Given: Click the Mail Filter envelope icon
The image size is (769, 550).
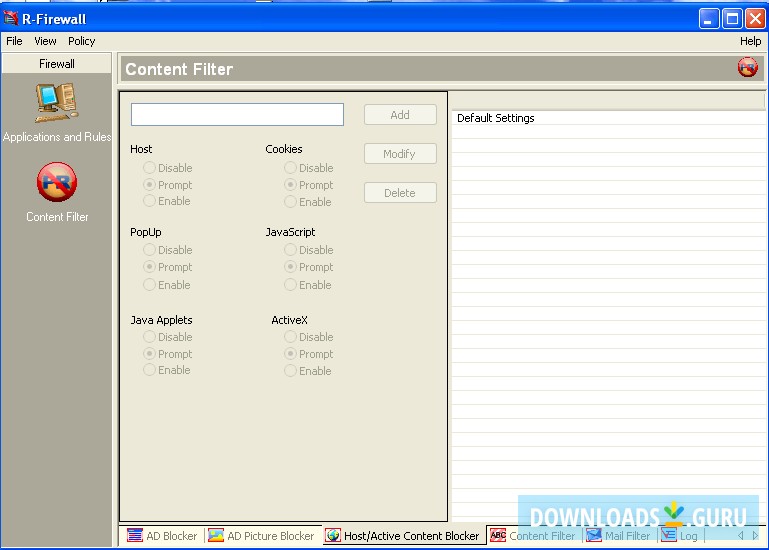Looking at the screenshot, I should tap(594, 535).
